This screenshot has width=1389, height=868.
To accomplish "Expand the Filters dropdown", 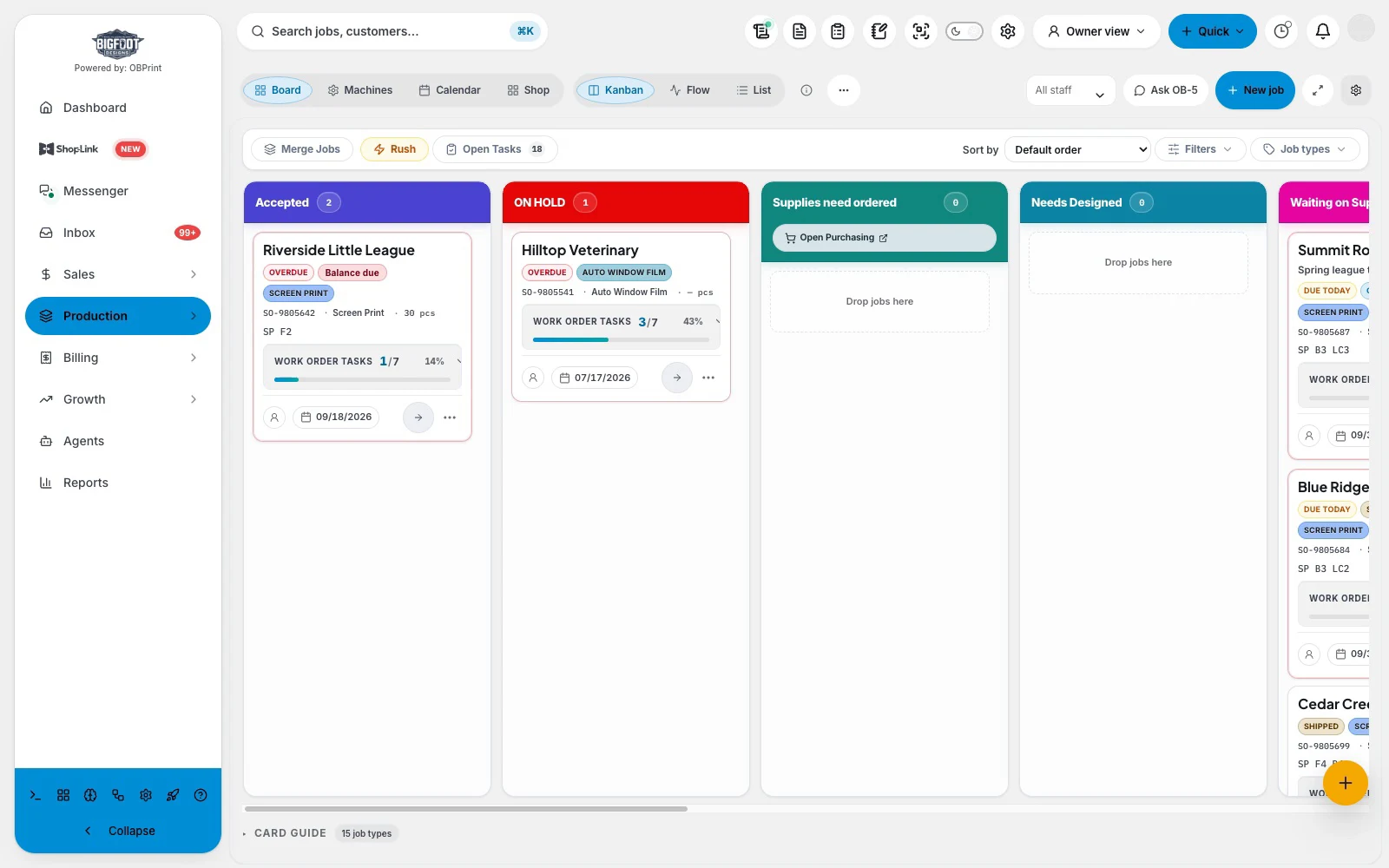I will (x=1201, y=149).
